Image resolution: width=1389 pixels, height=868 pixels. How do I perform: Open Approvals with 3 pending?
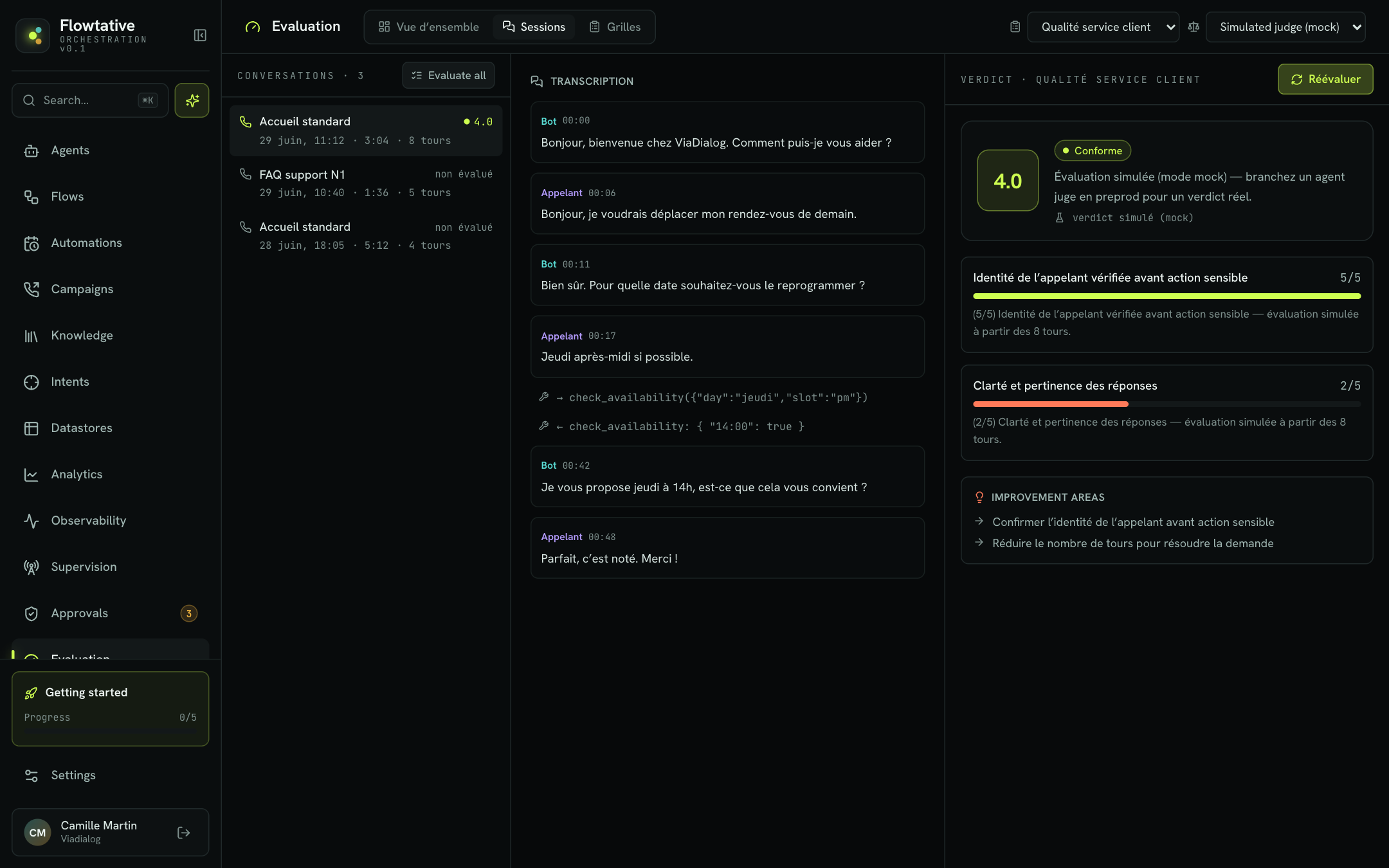click(111, 613)
